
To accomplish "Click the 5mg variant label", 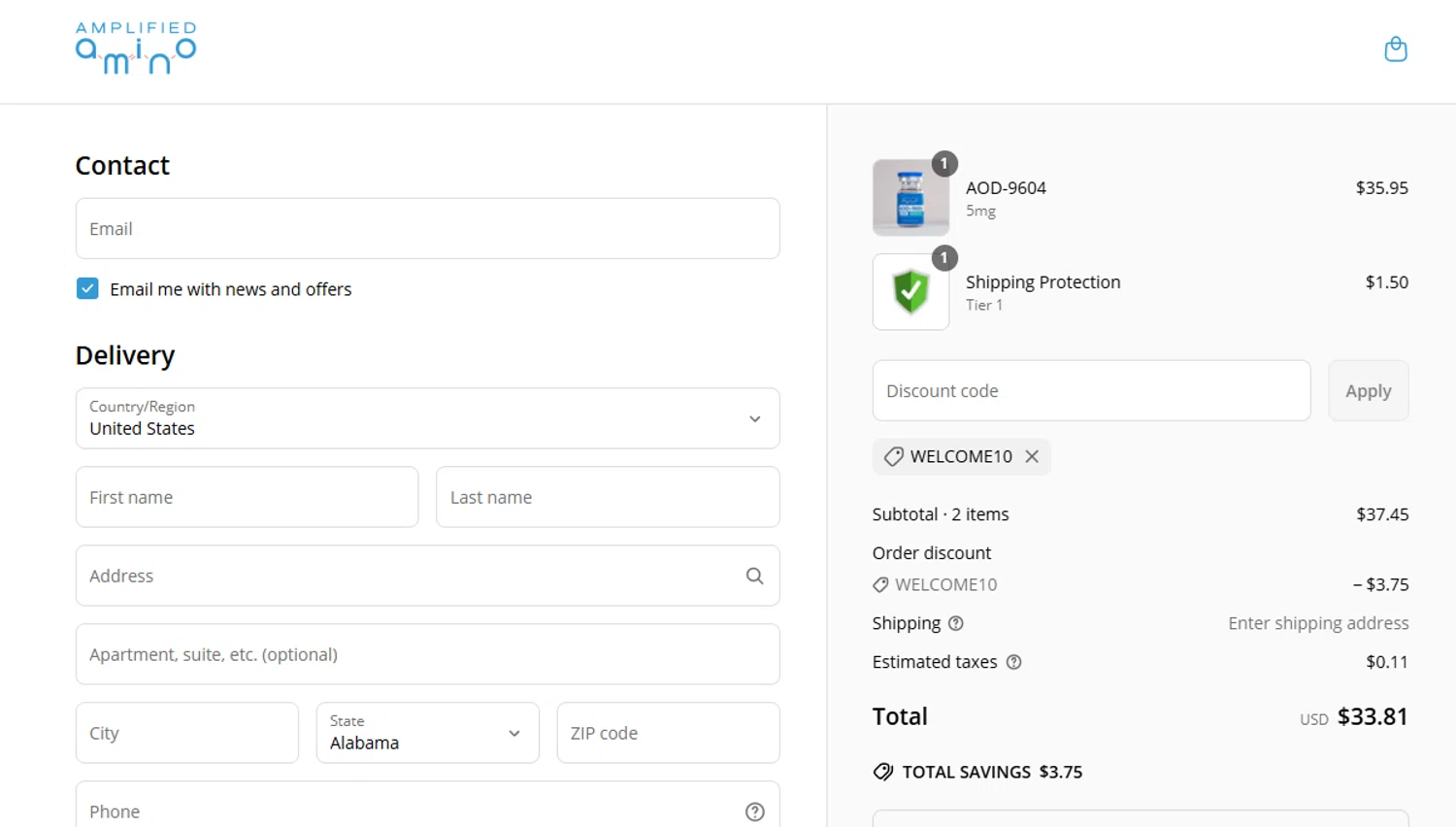I will 980,211.
